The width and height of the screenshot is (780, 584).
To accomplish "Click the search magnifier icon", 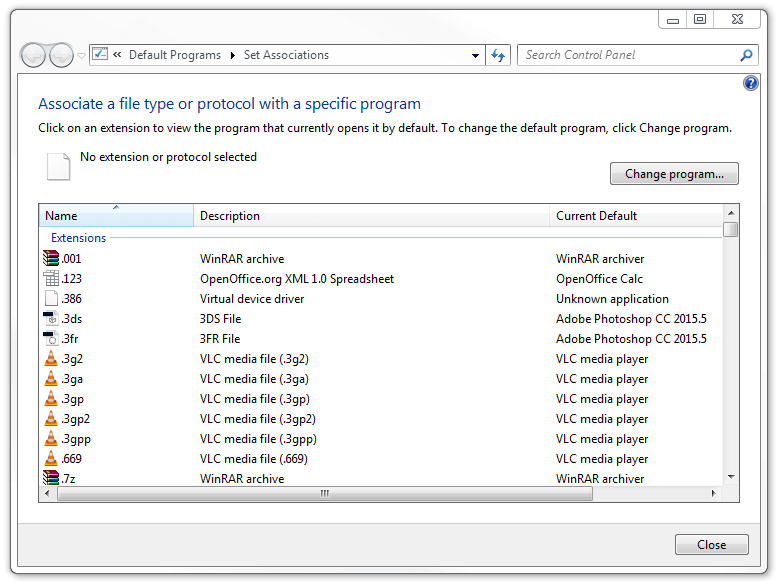I will (746, 55).
